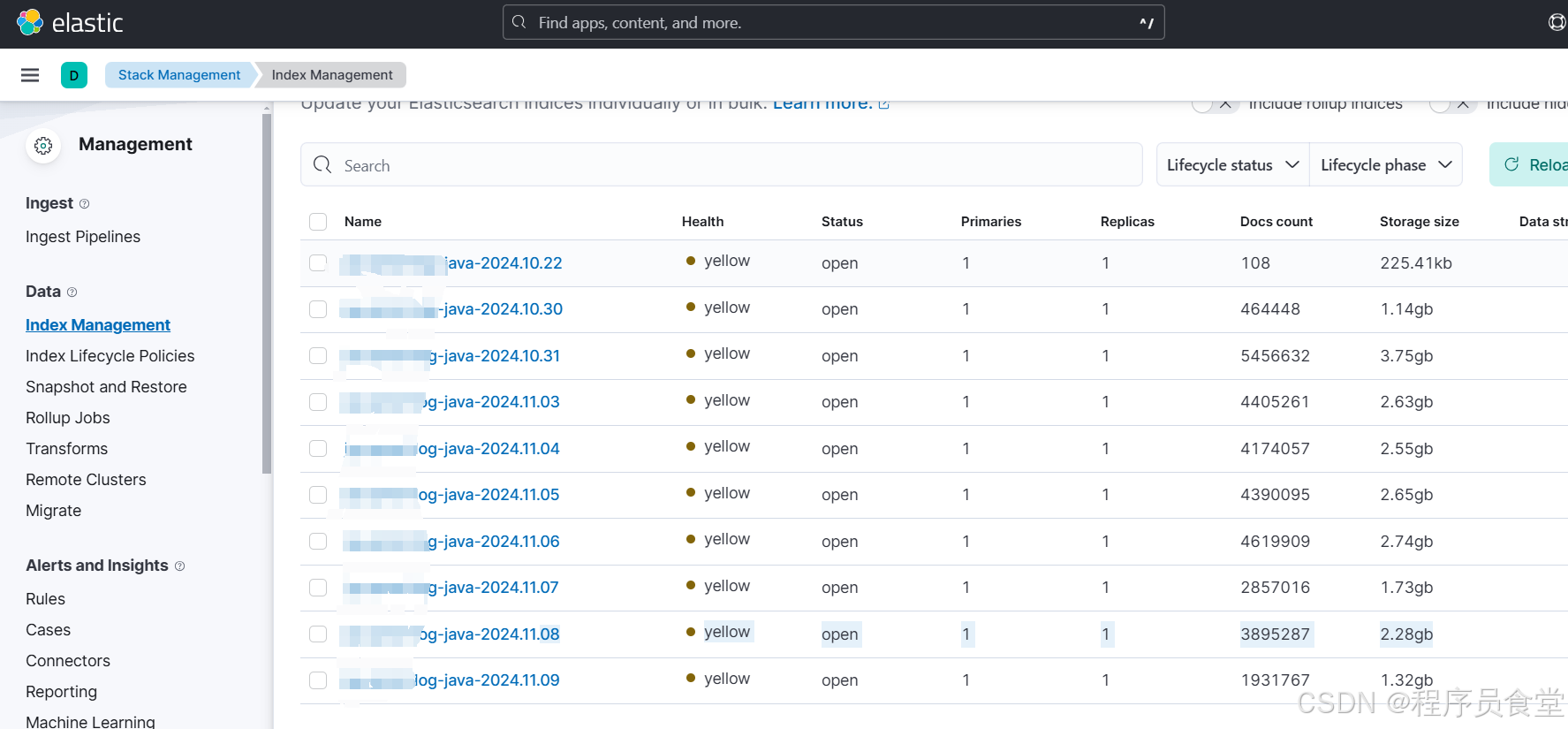1568x729 pixels.
Task: Check the java-2024.10.22 index row
Action: click(x=318, y=263)
